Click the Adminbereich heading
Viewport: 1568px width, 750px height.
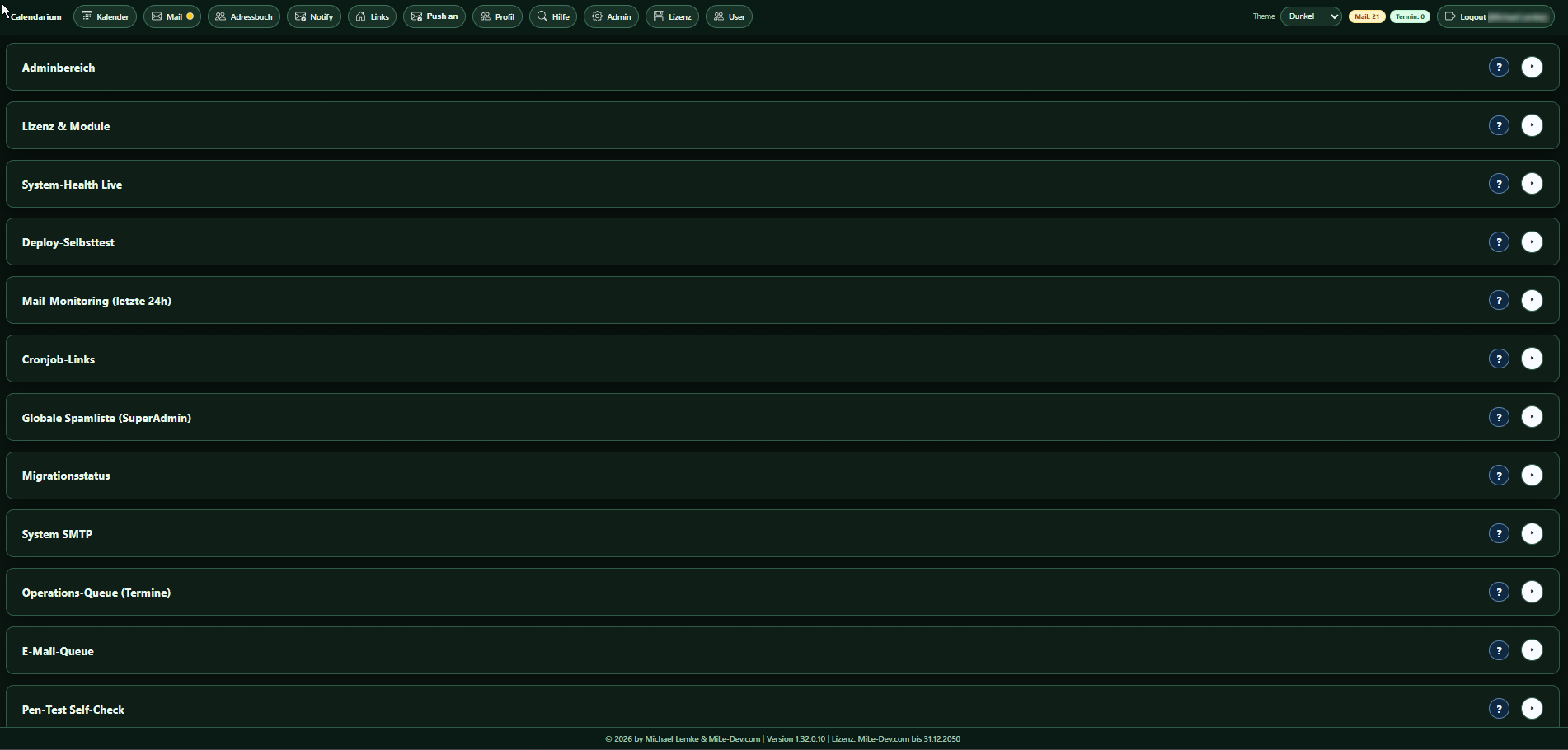(59, 68)
